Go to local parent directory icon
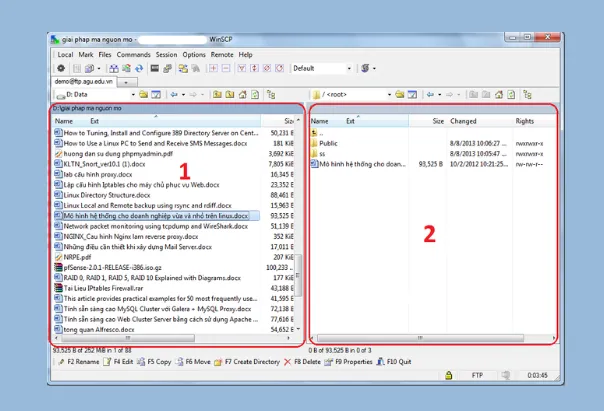 (217, 94)
